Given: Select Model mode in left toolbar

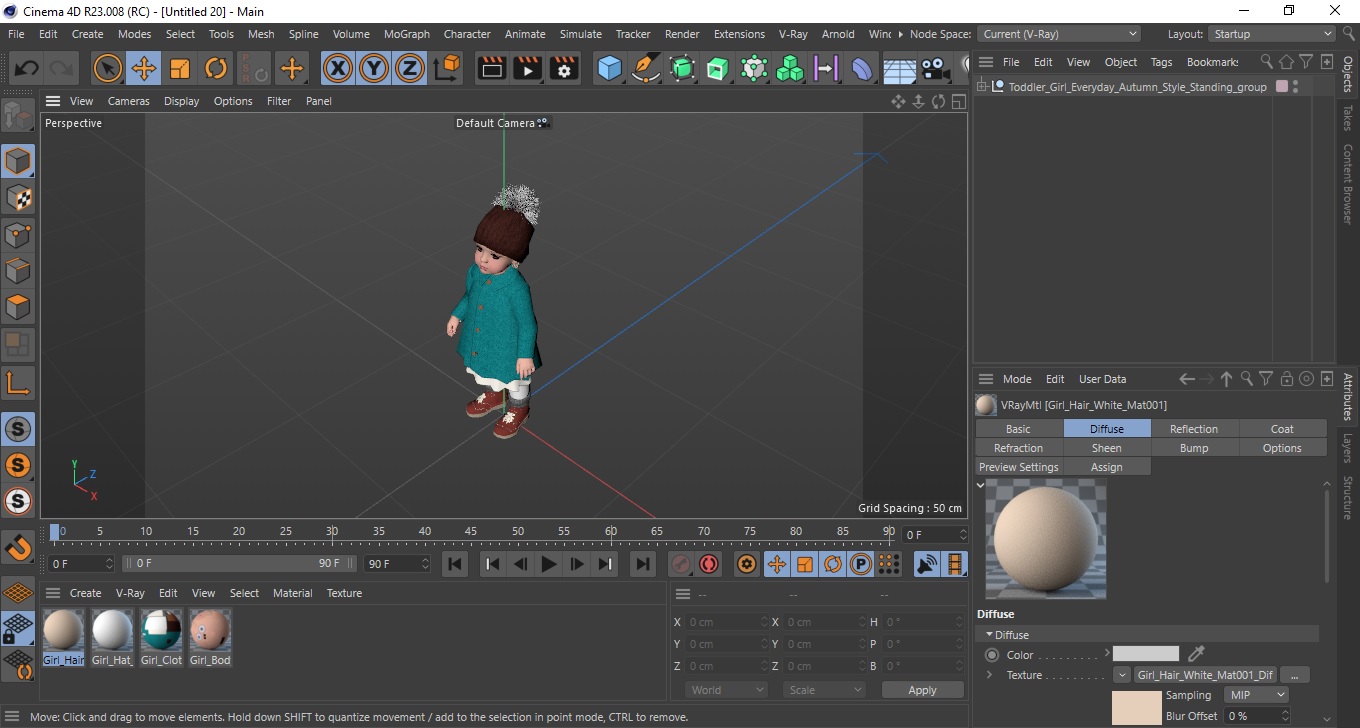Looking at the screenshot, I should 17,161.
